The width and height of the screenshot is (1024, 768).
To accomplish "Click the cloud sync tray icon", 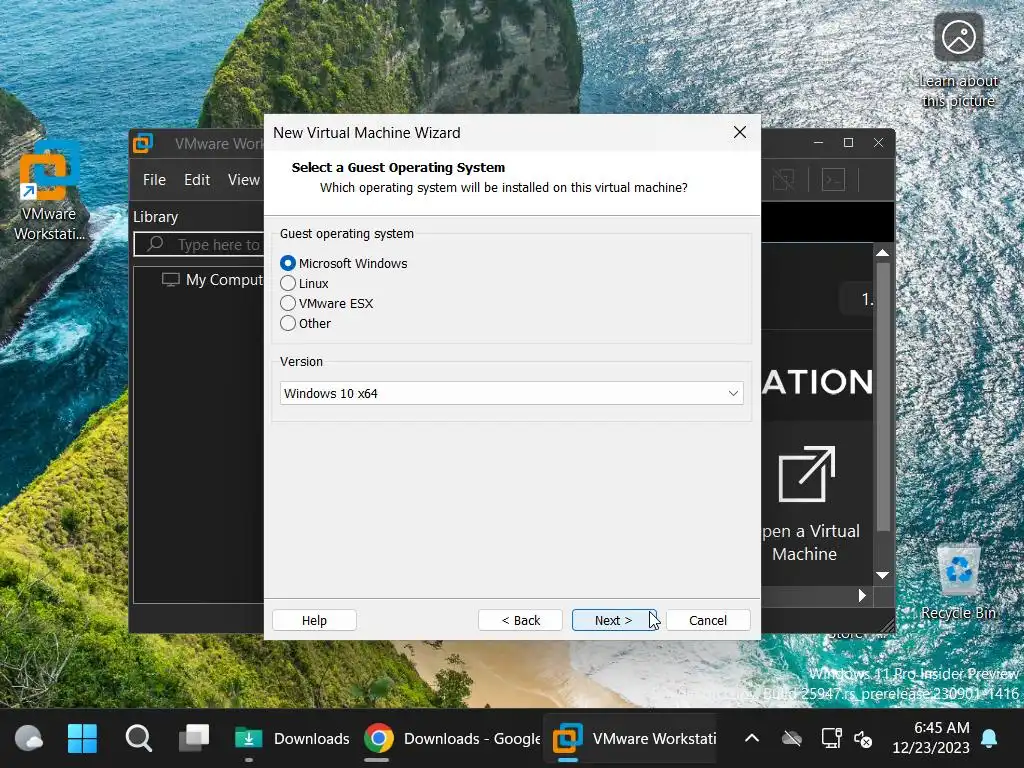I will pos(792,739).
